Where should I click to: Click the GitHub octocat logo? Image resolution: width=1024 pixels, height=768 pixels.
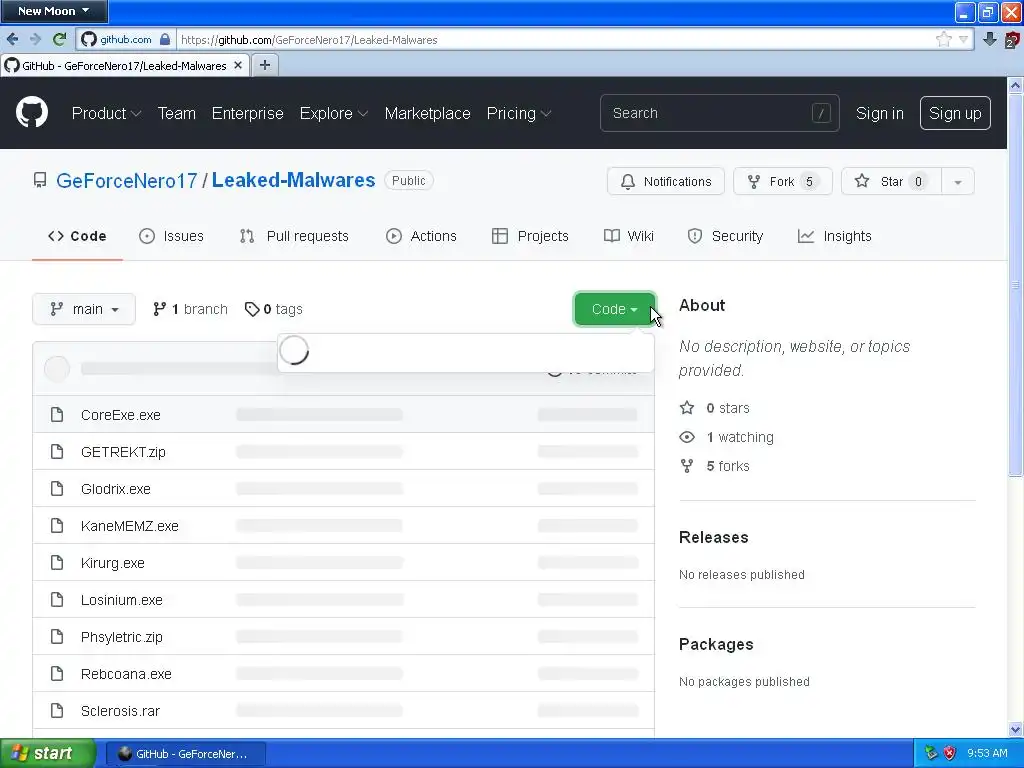click(32, 112)
